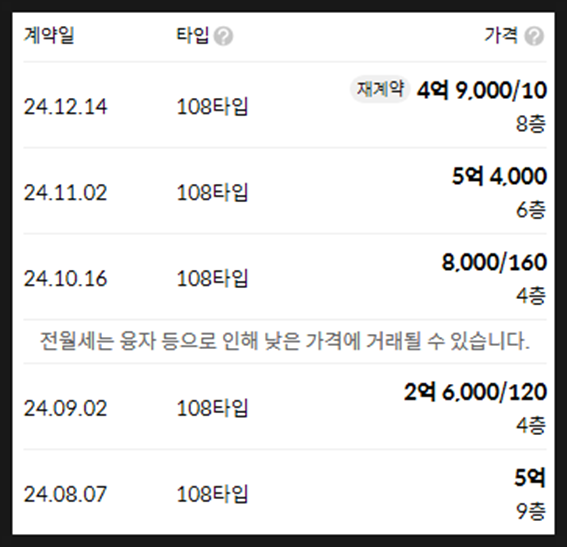This screenshot has width=567, height=547.
Task: Click the 재계약 badge
Action: 380,89
